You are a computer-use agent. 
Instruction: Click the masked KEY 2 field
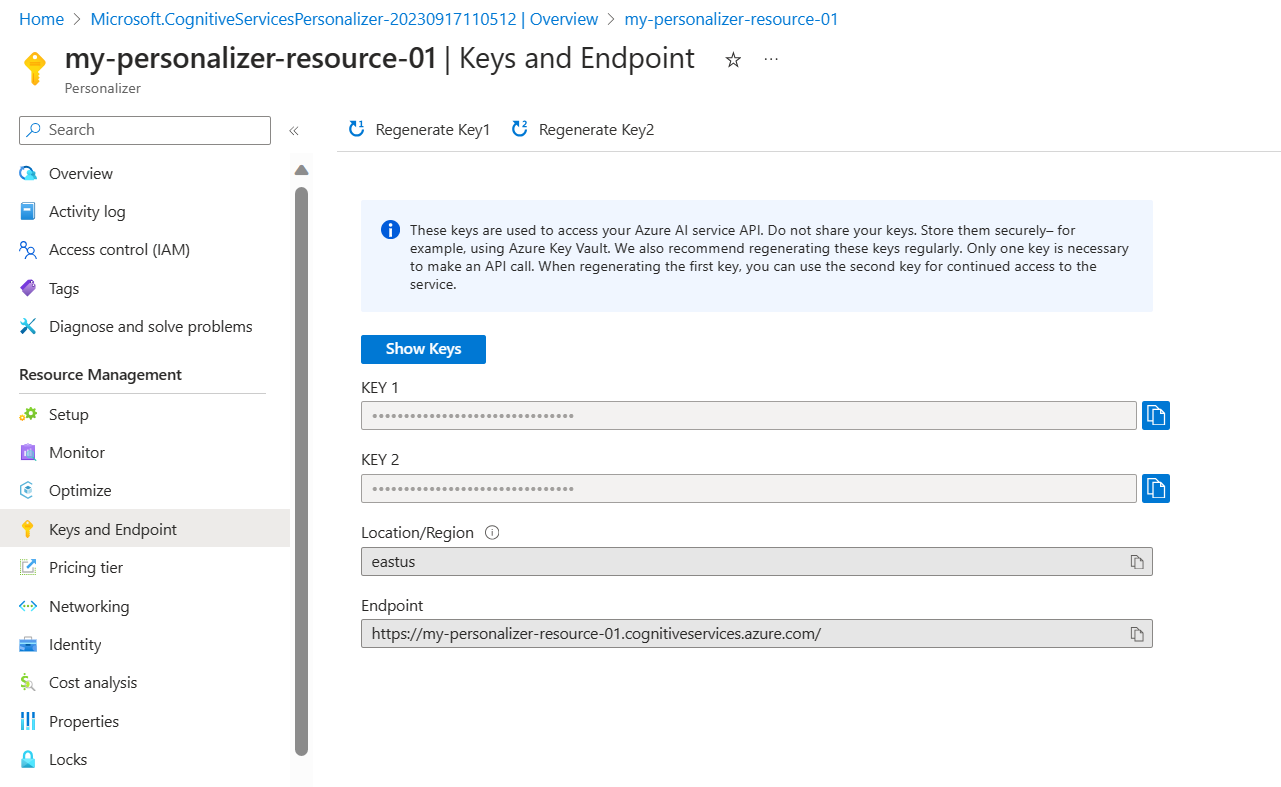point(748,488)
